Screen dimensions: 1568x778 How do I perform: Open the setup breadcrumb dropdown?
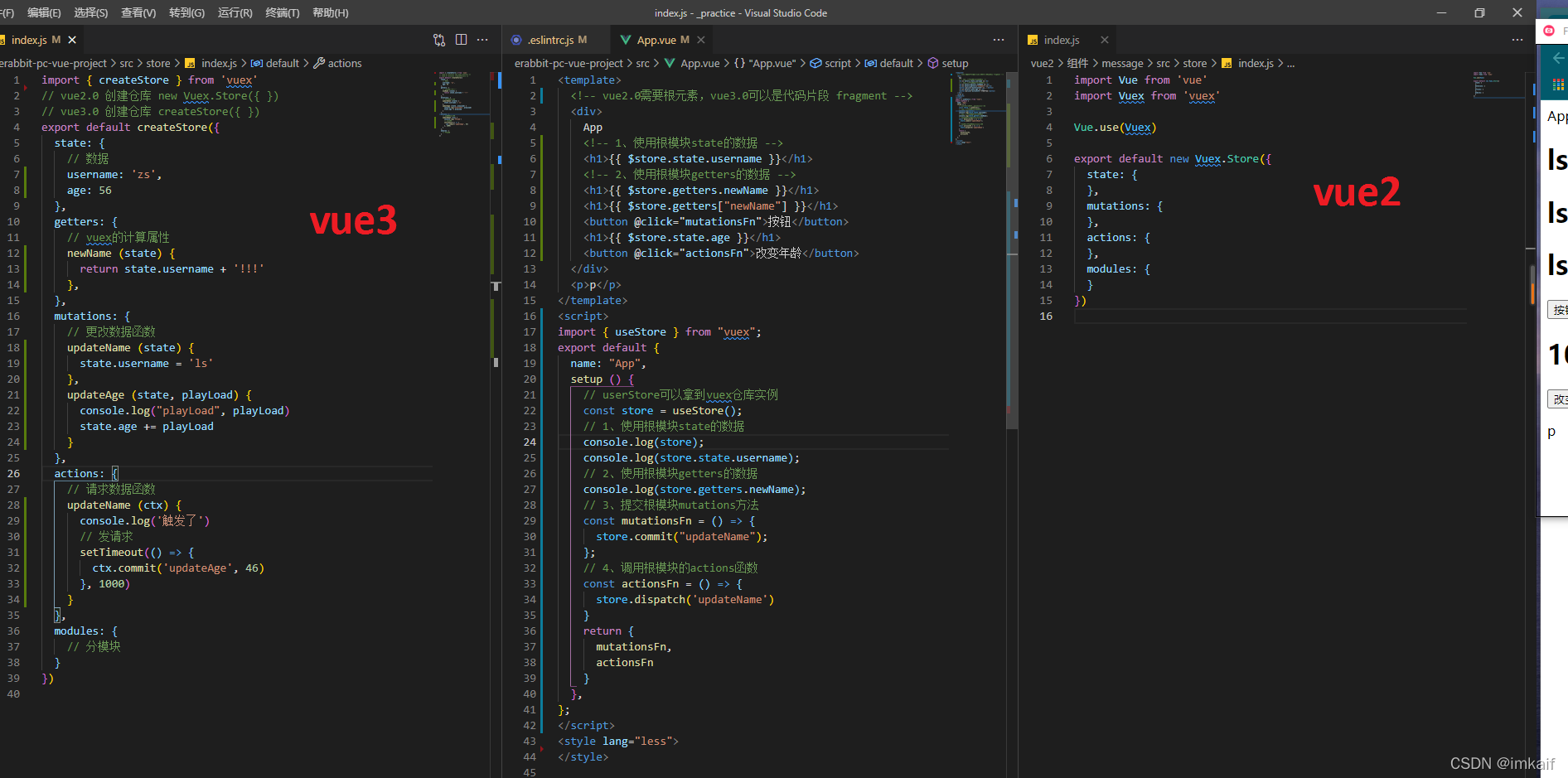(x=955, y=63)
